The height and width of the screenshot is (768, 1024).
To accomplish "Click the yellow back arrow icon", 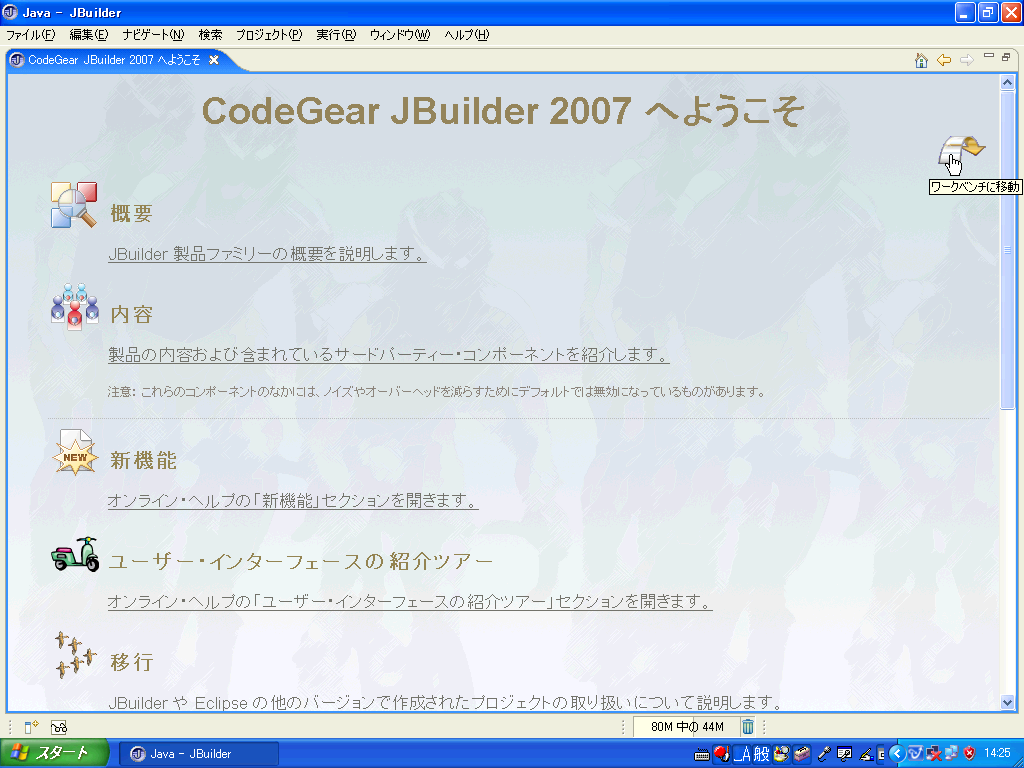I will point(943,60).
